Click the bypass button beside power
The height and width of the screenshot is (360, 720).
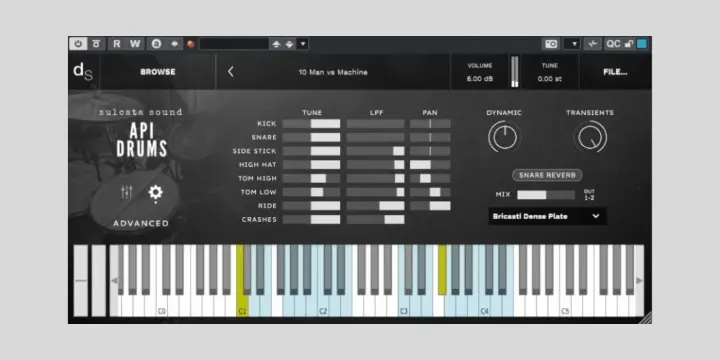(x=96, y=44)
